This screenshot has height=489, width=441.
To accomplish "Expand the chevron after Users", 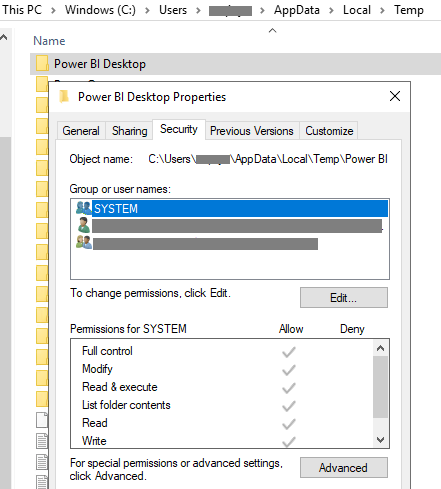I will pyautogui.click(x=198, y=11).
